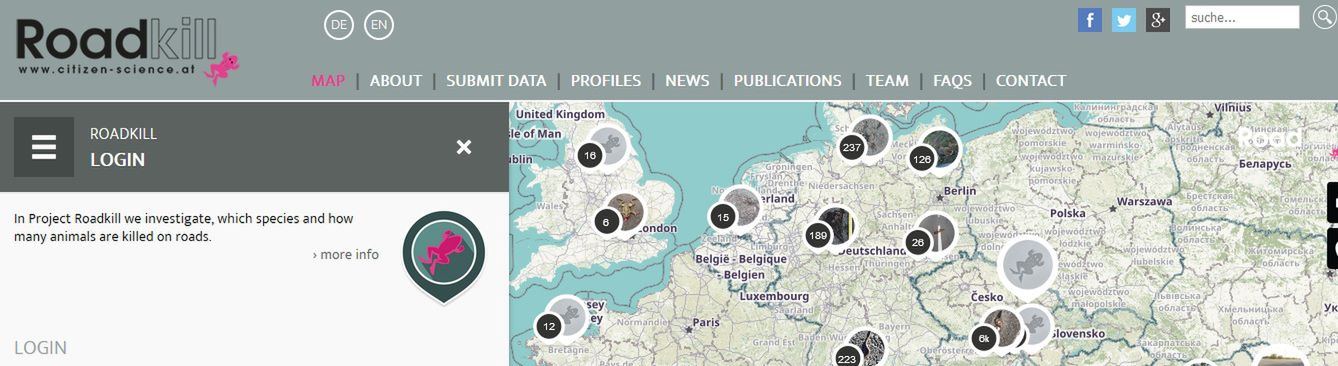Open the Google Plus icon
The width and height of the screenshot is (1338, 366).
pos(1158,19)
